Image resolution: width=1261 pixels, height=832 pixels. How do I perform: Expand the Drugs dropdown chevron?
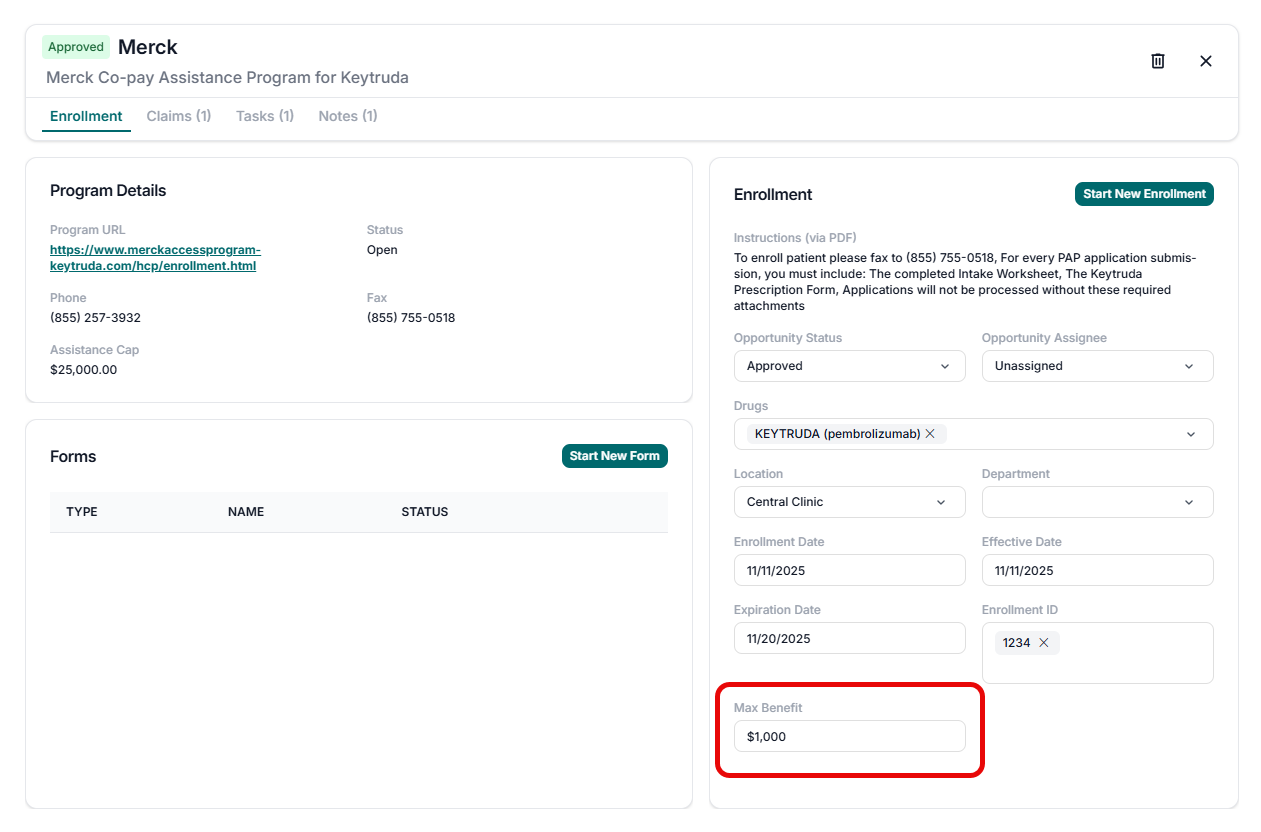[x=1190, y=434]
